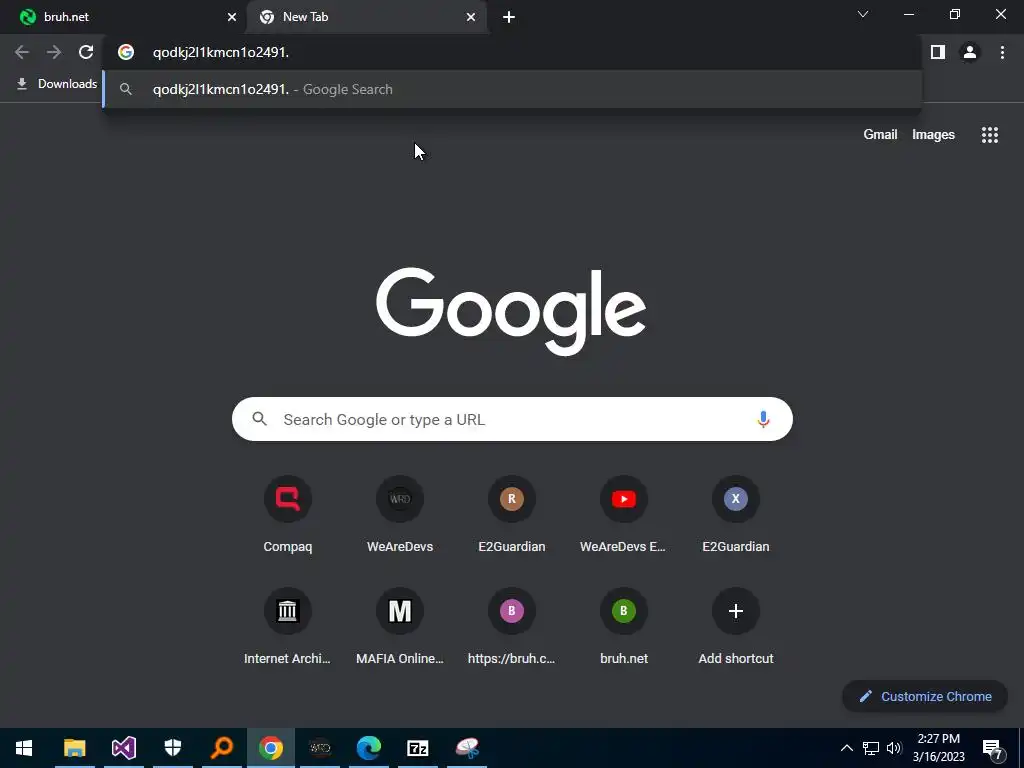Switch to the New Tab tab
The image size is (1024, 768).
[x=366, y=17]
